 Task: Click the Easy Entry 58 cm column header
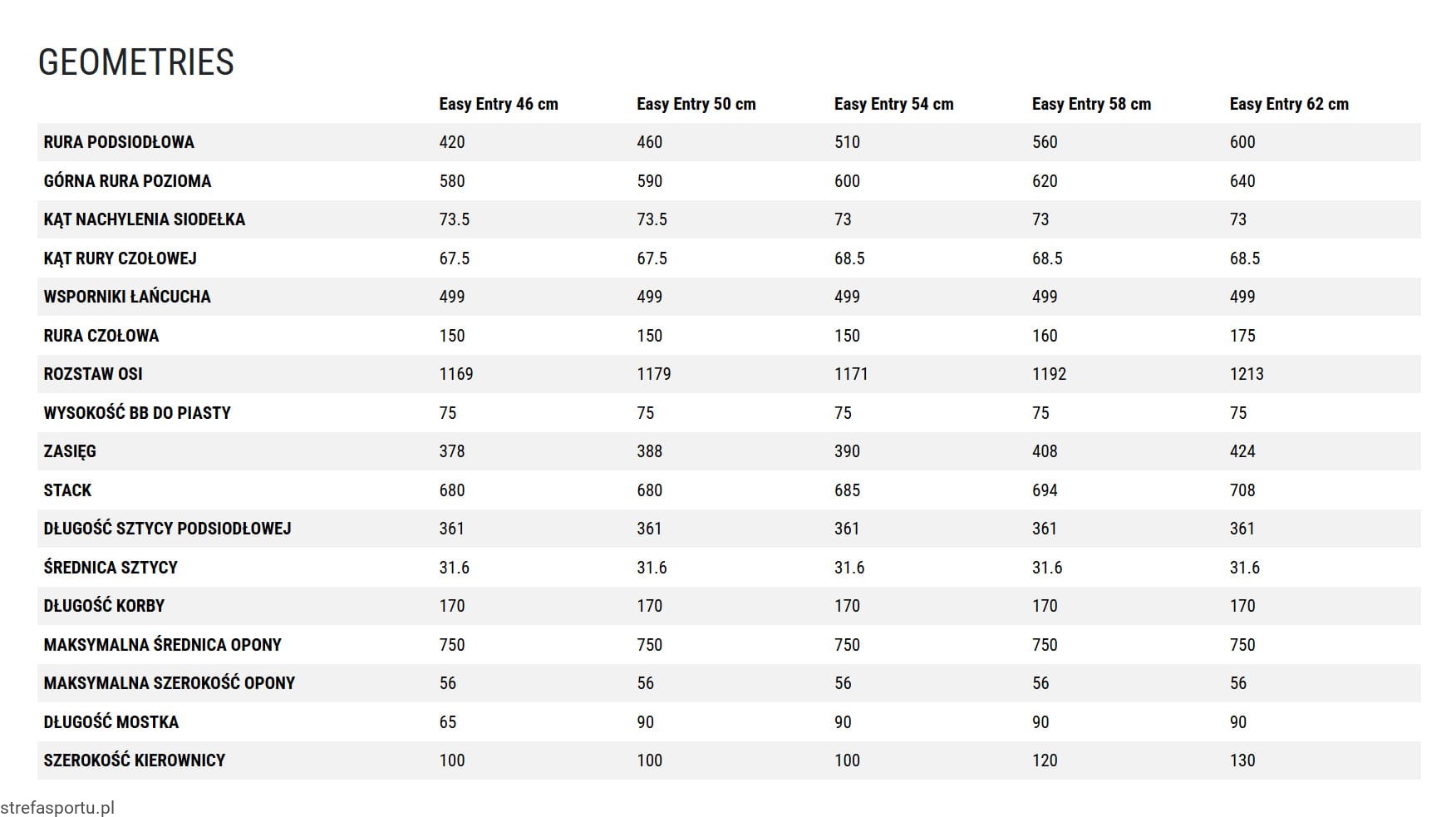(1091, 104)
